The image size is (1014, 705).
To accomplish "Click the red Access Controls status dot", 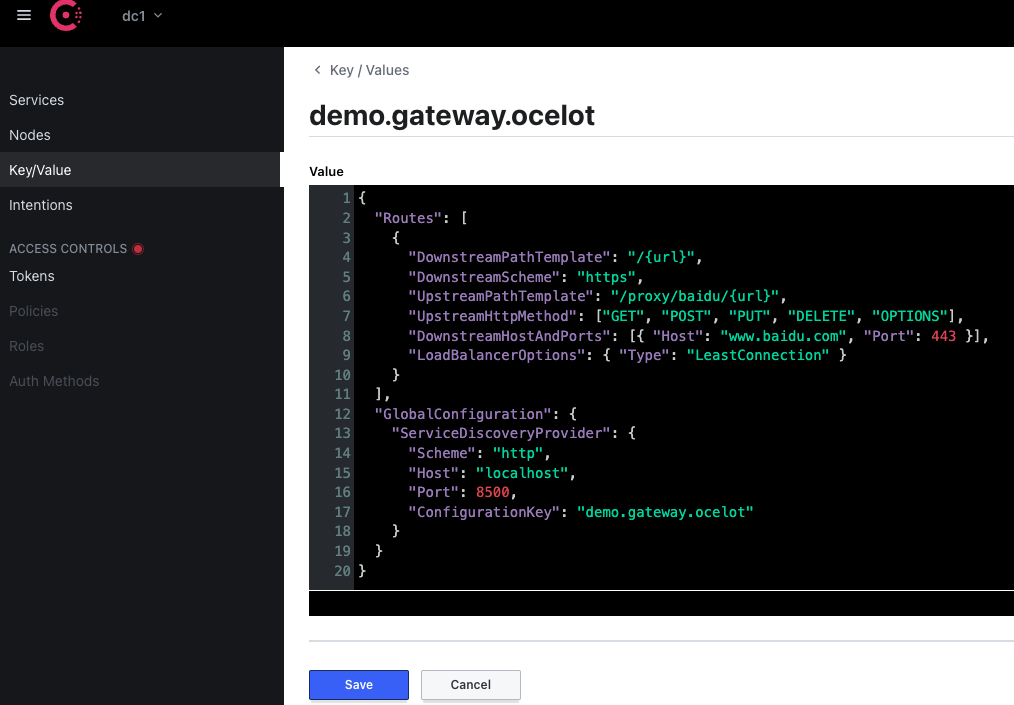I will (x=138, y=249).
